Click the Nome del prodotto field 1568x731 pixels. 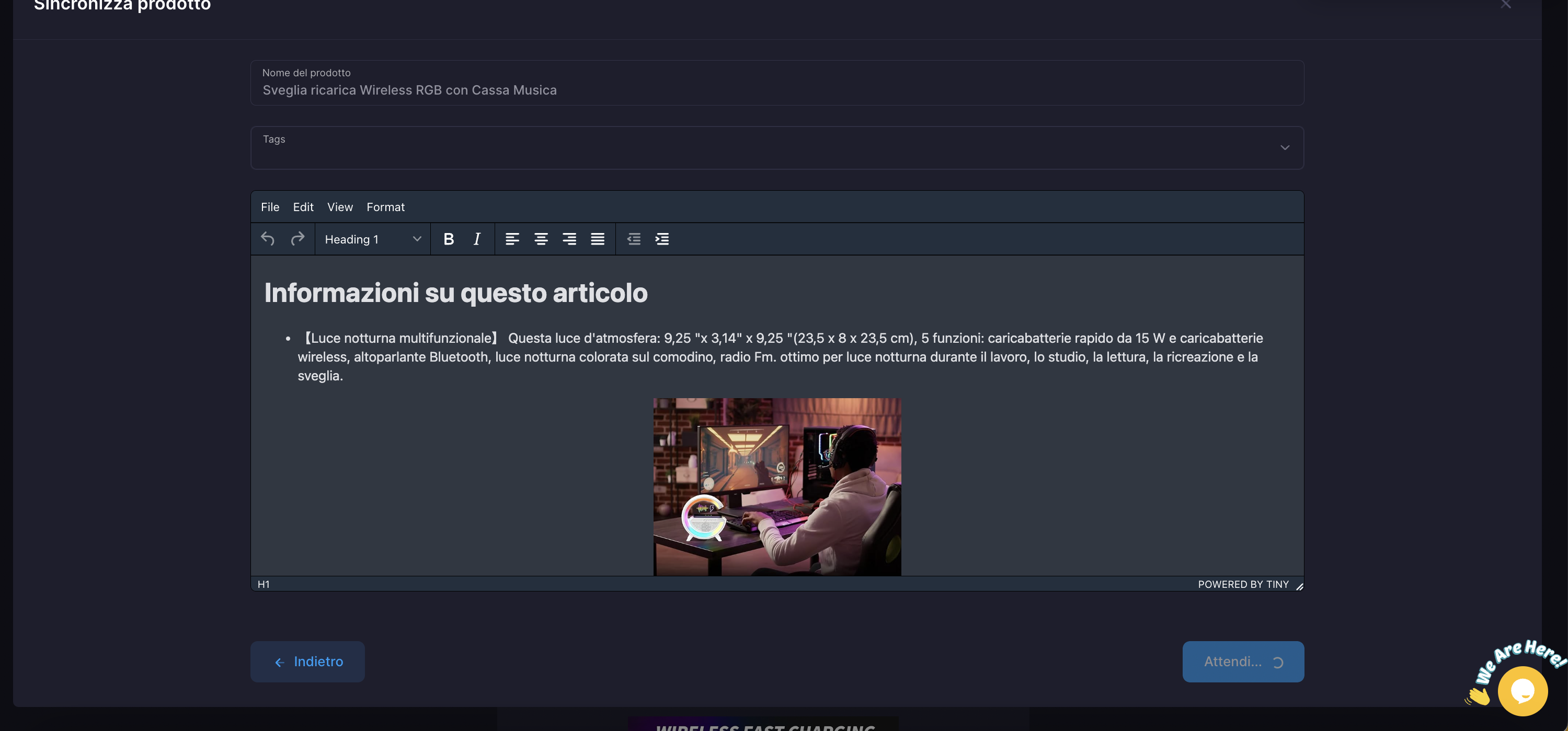point(777,90)
